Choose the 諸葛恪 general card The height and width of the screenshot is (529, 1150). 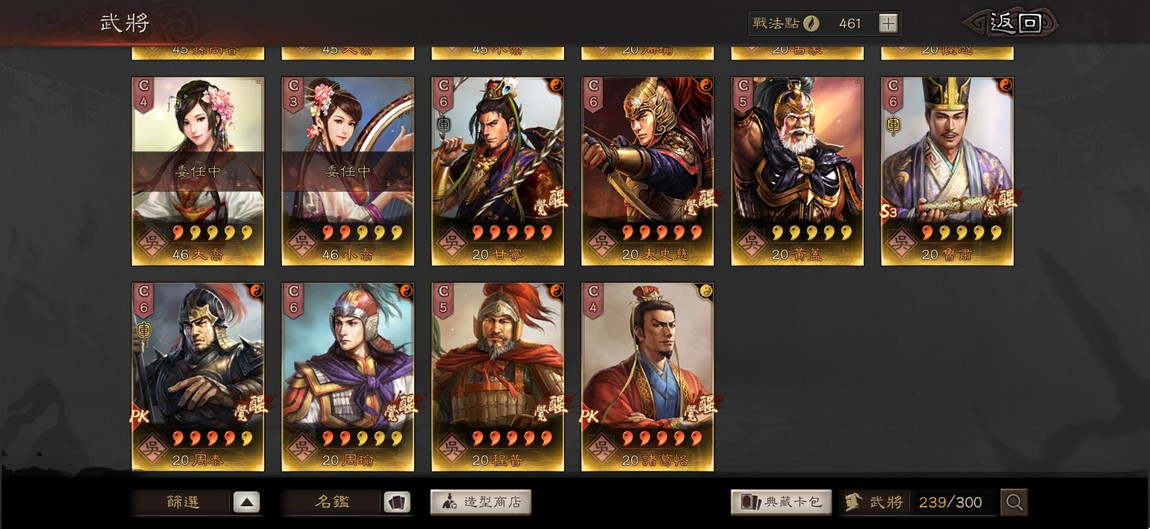tap(648, 376)
